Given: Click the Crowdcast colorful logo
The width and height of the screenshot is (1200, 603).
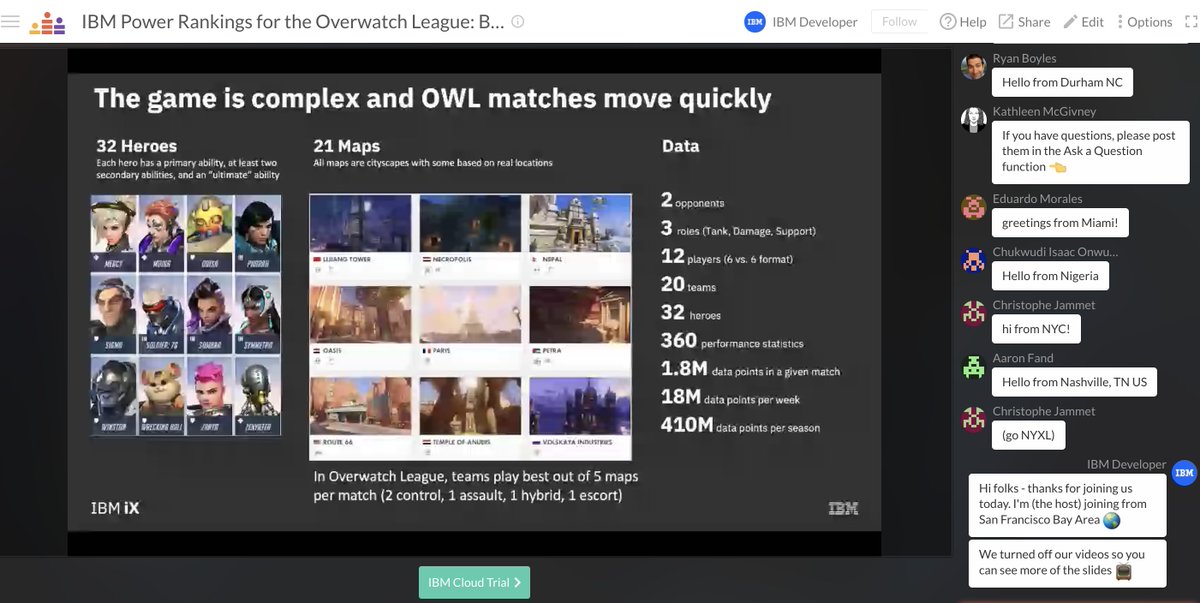Looking at the screenshot, I should (x=47, y=22).
